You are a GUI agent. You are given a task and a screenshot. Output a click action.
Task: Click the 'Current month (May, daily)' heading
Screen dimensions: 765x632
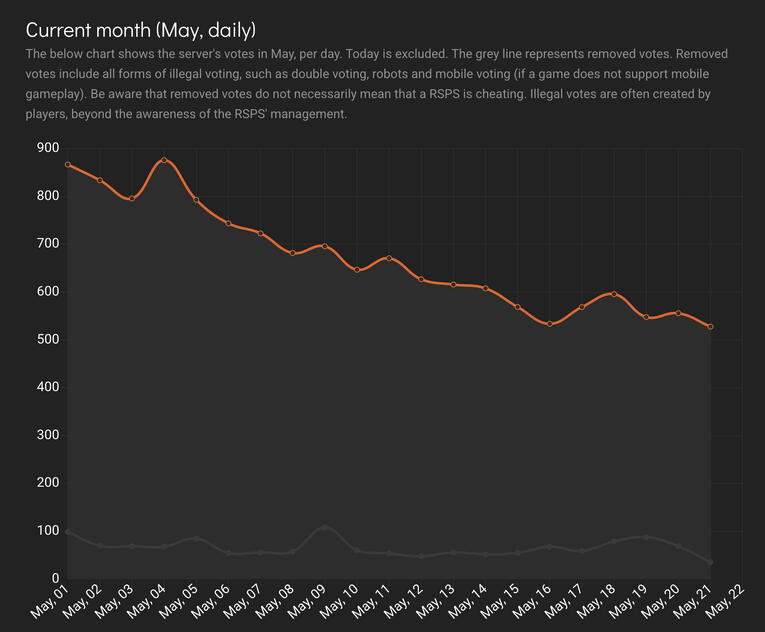tap(140, 30)
